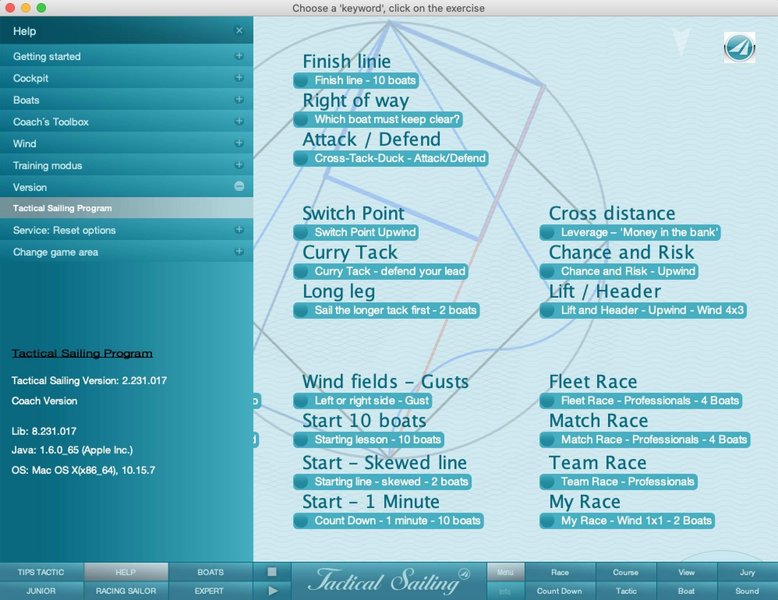Click the sailboat logo icon top right

click(739, 48)
